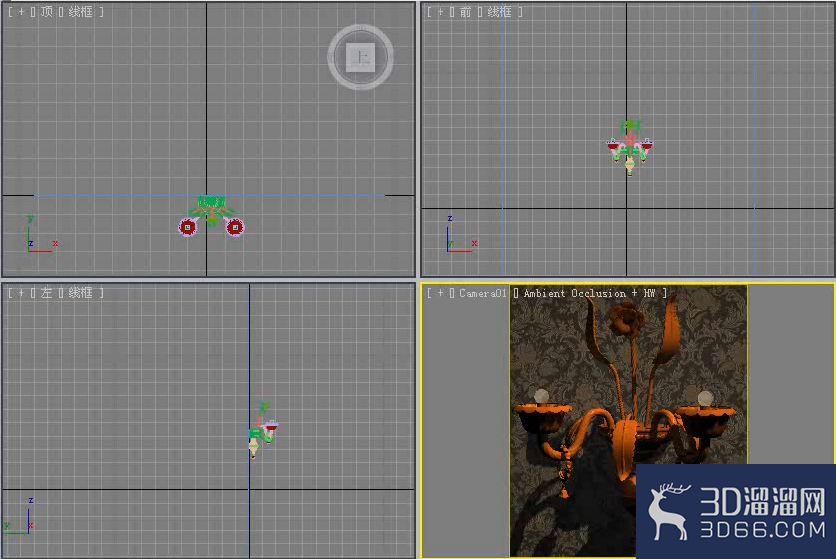Open the Camera01 view label menu
Screen dimensions: 836x559
pos(483,293)
